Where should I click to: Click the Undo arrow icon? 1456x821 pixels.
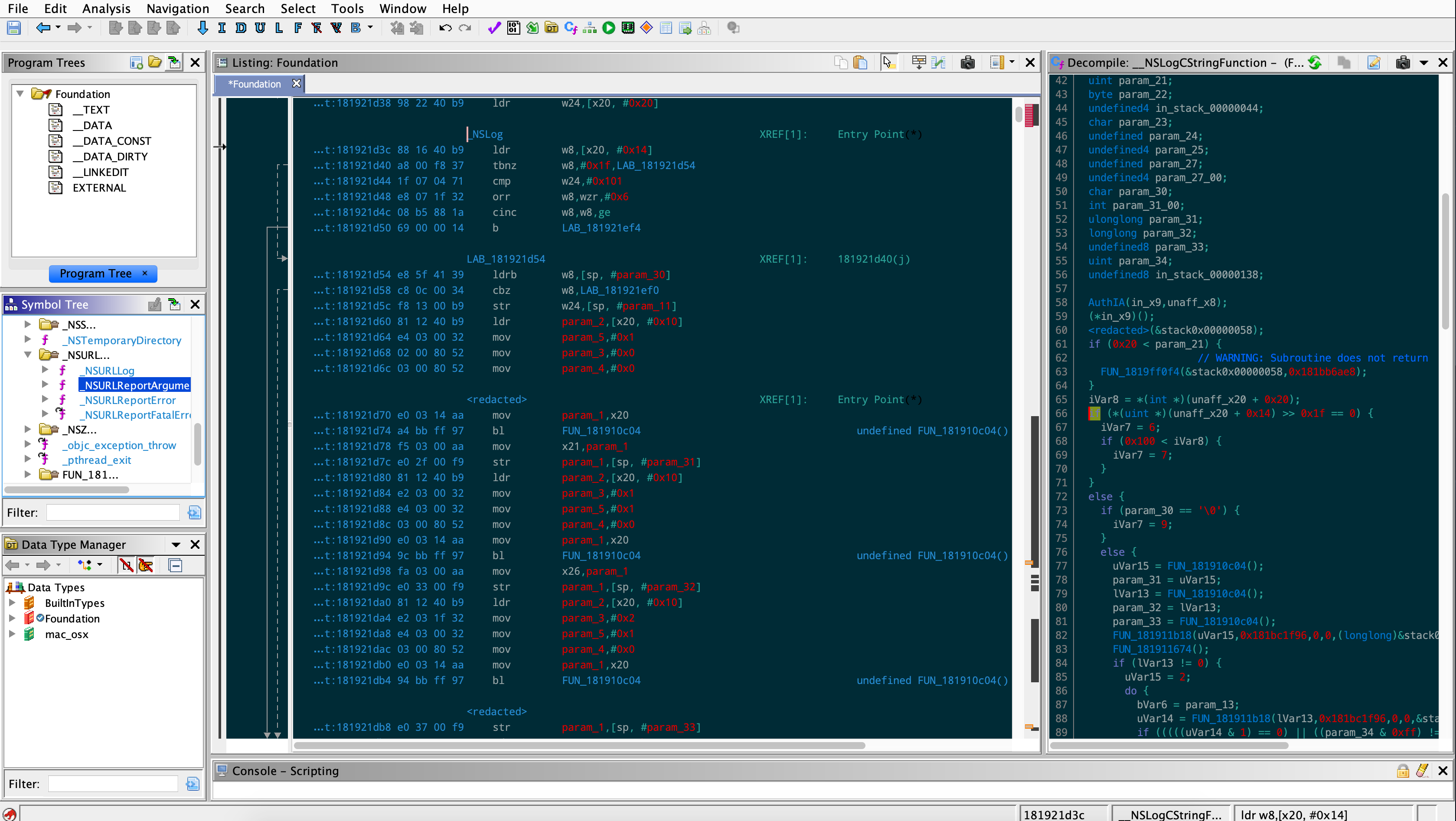tap(445, 28)
